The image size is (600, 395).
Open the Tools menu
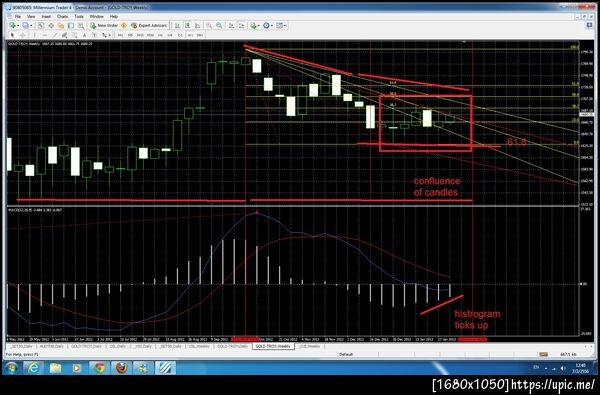tap(79, 16)
